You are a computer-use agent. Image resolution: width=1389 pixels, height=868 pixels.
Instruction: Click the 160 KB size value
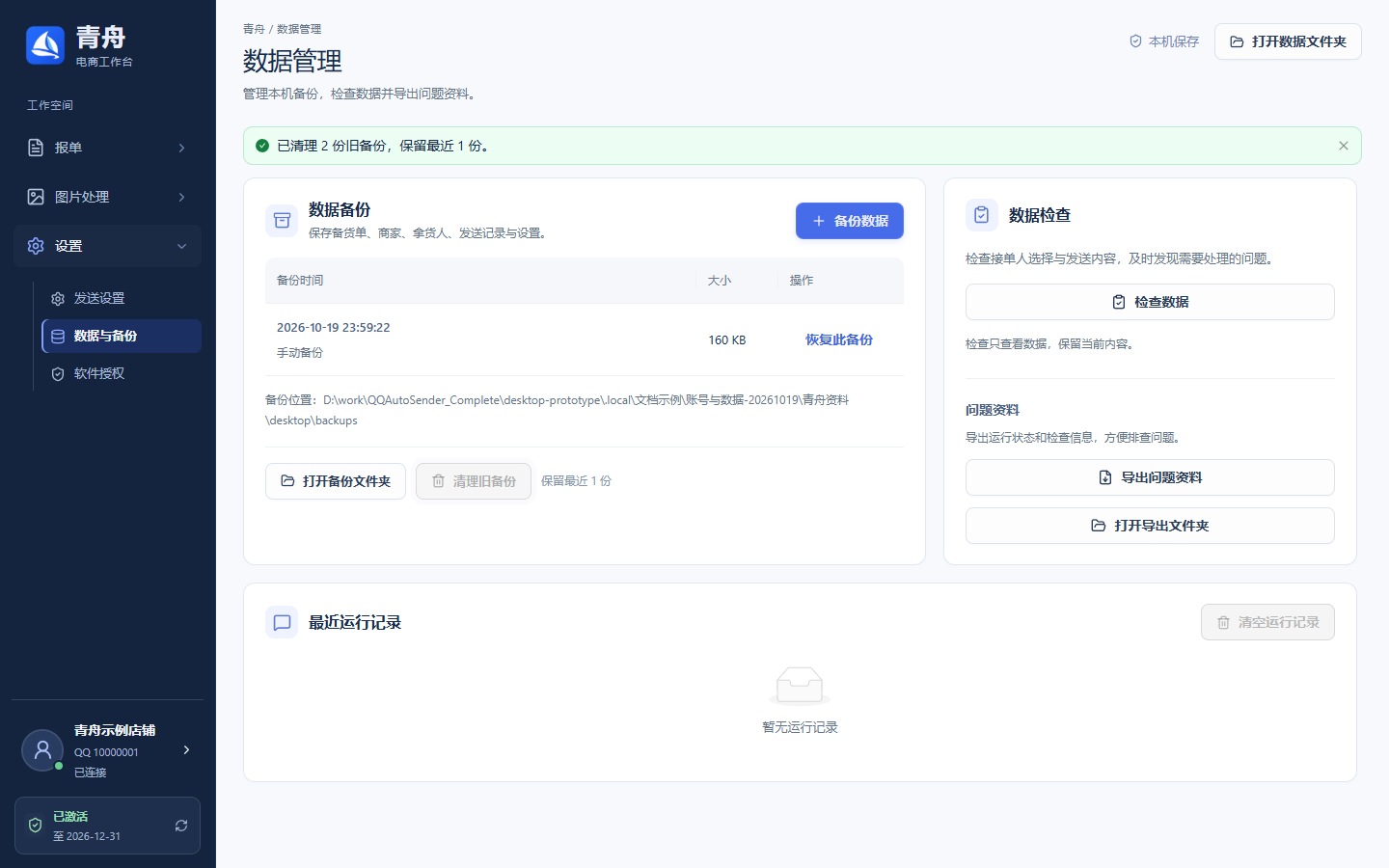[x=727, y=340]
